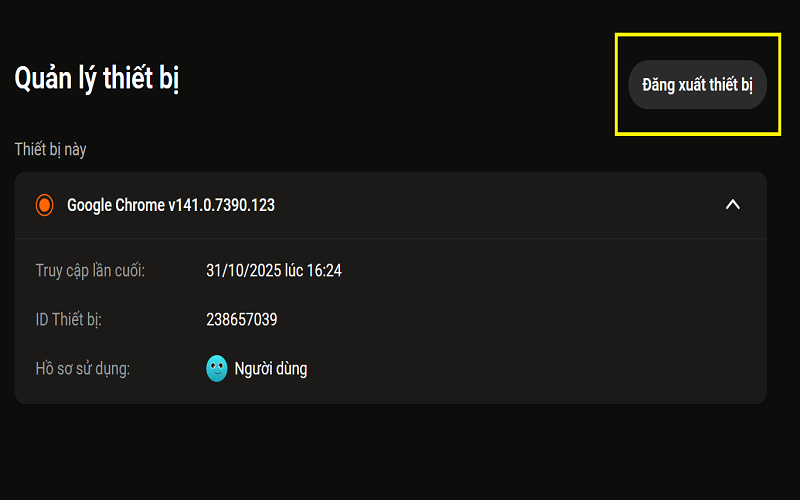The width and height of the screenshot is (800, 500).
Task: Click the "Đăng xuất thiết bị" button
Action: coord(697,85)
